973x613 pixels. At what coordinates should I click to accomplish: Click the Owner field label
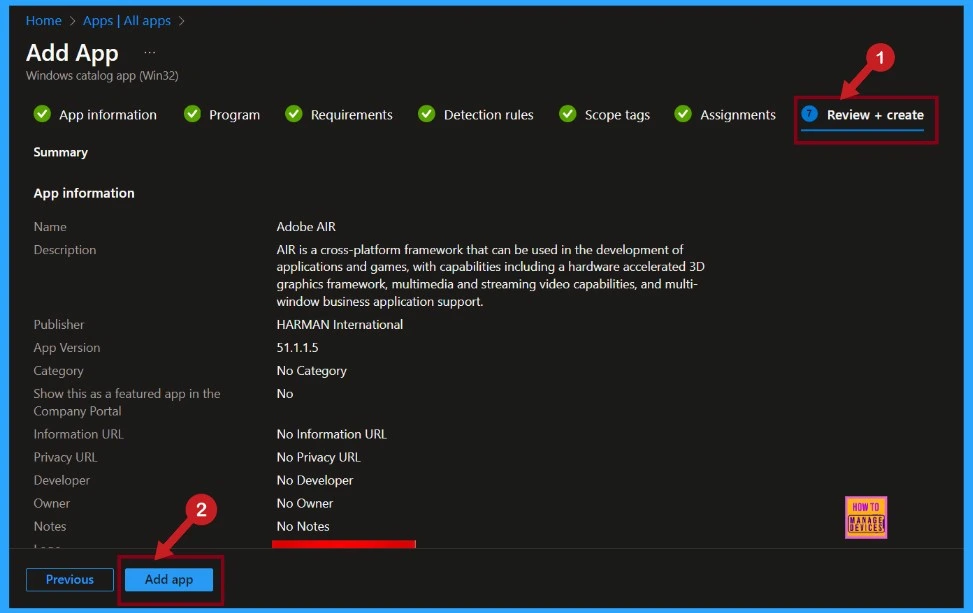coord(52,503)
